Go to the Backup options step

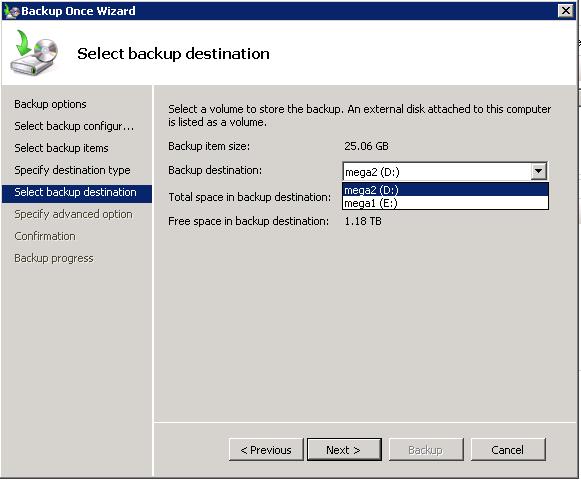click(50, 104)
